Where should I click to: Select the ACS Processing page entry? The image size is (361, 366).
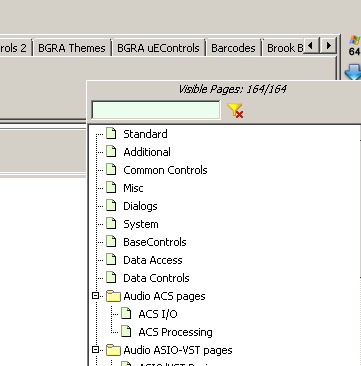[x=175, y=332]
